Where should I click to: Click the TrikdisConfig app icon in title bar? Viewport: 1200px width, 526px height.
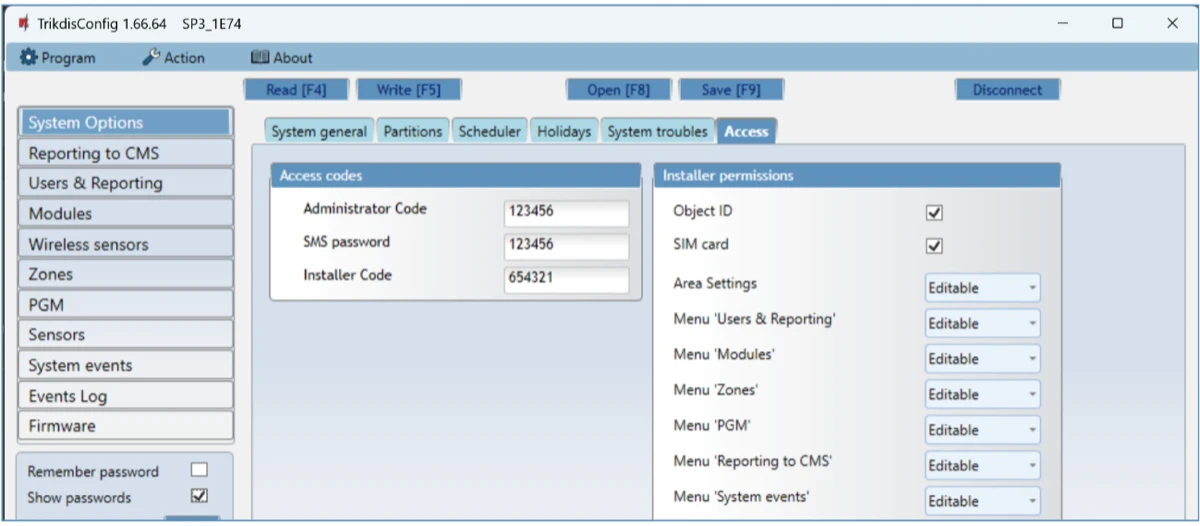[x=23, y=23]
